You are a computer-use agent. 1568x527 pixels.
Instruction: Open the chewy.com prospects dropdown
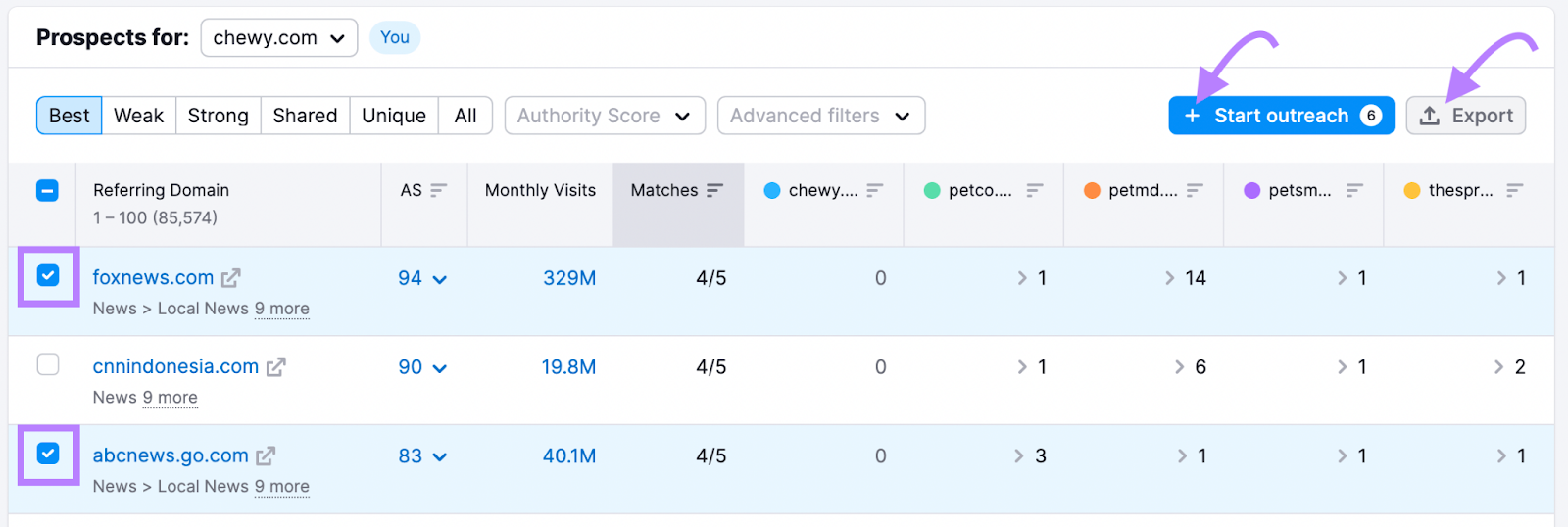pos(278,38)
